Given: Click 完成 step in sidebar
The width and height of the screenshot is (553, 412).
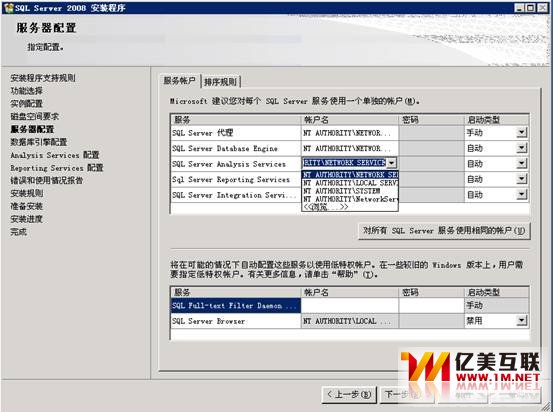Looking at the screenshot, I should pos(18,232).
